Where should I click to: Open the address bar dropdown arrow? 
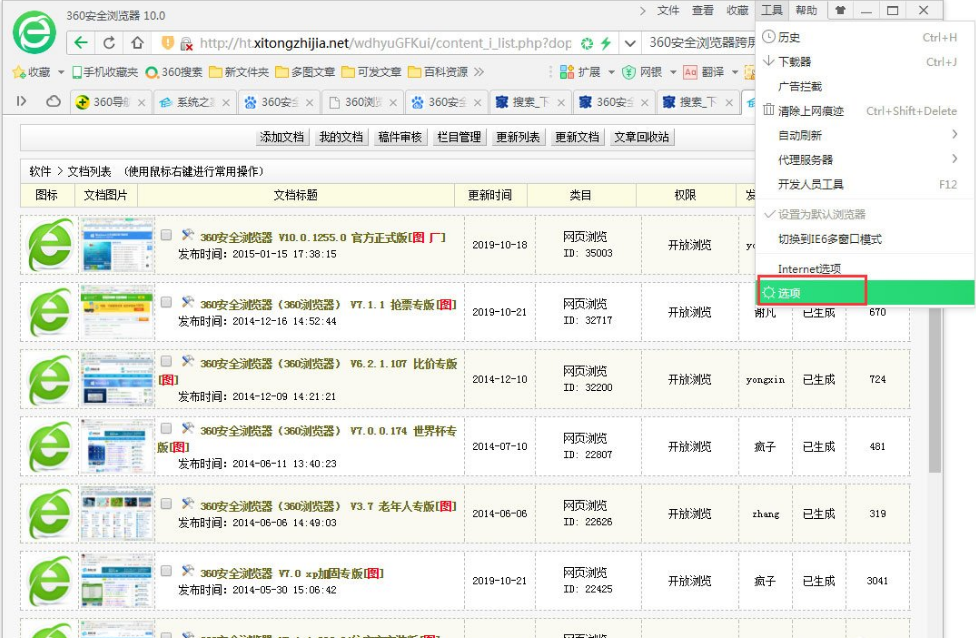click(630, 44)
